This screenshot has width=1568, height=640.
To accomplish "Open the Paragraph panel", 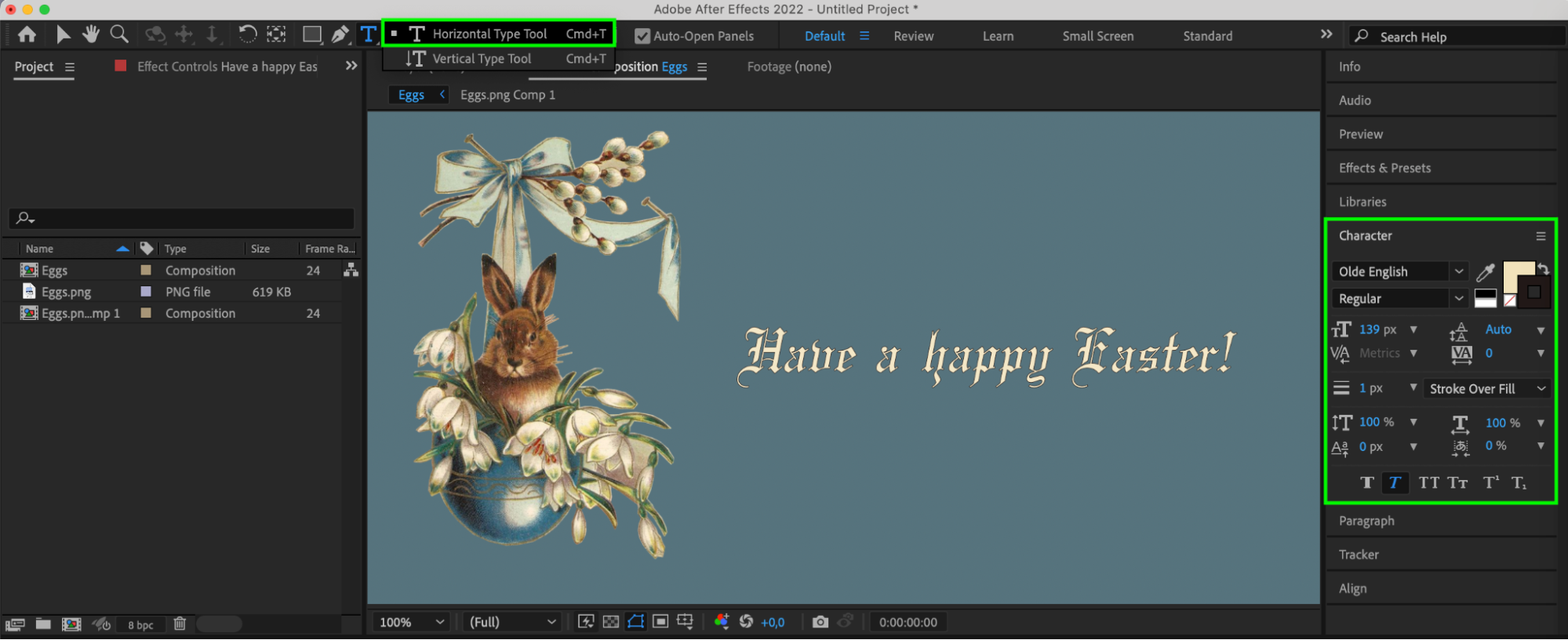I will point(1366,521).
